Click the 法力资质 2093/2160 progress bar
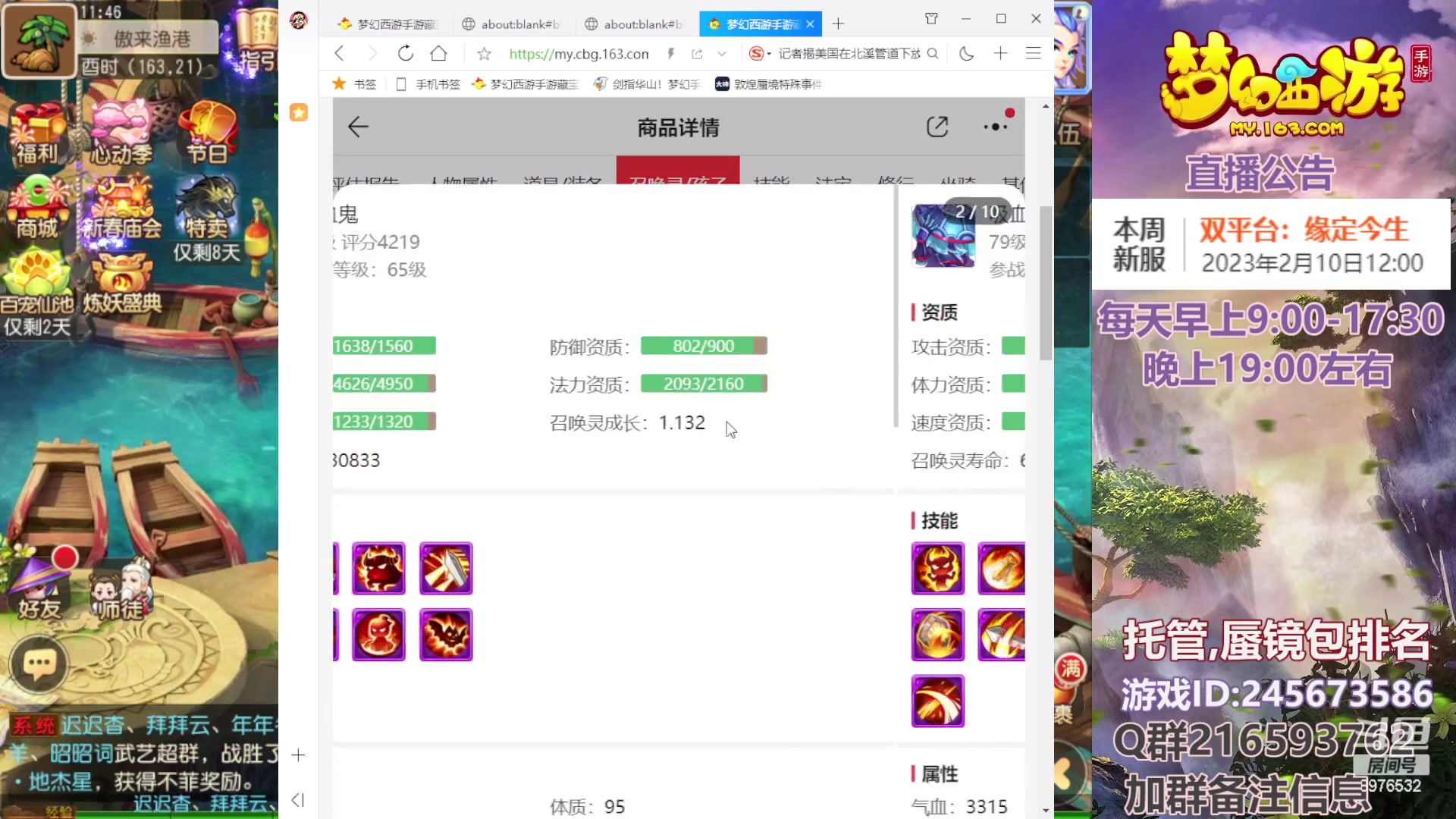The height and width of the screenshot is (819, 1456). tap(704, 384)
